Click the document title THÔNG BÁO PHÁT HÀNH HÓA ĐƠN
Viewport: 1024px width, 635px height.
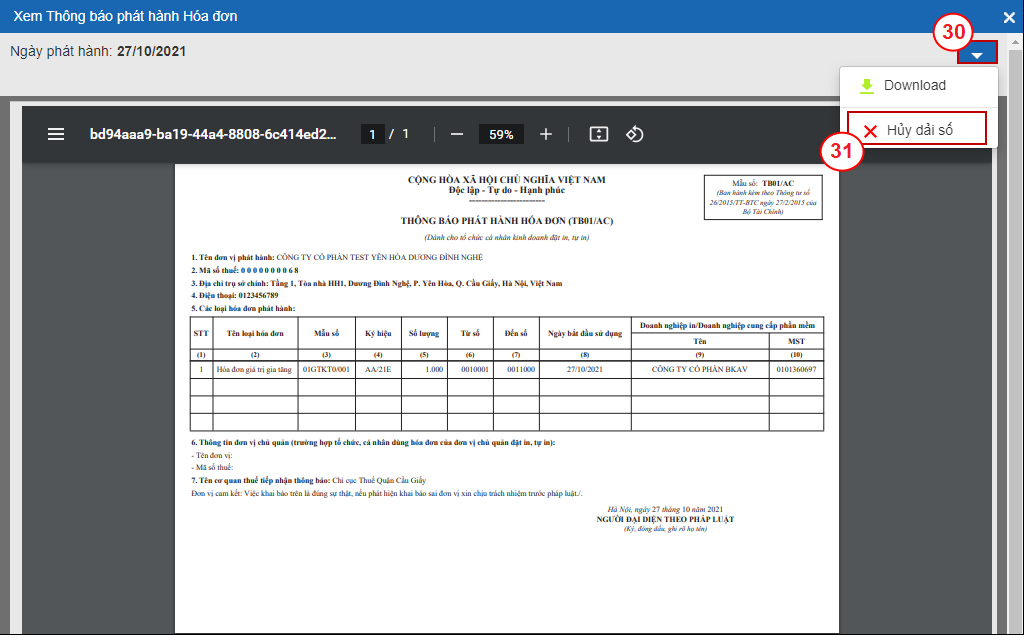click(x=507, y=221)
